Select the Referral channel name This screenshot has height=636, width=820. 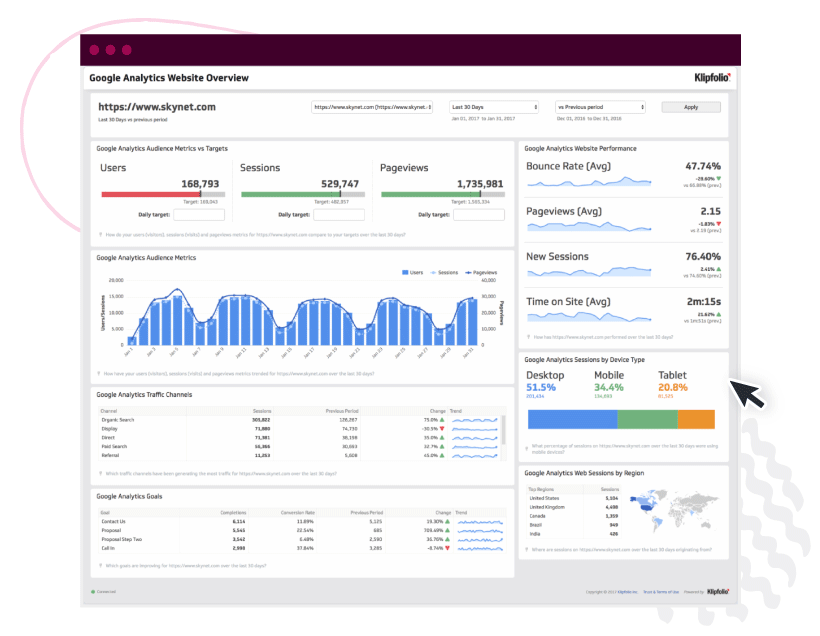pyautogui.click(x=110, y=456)
